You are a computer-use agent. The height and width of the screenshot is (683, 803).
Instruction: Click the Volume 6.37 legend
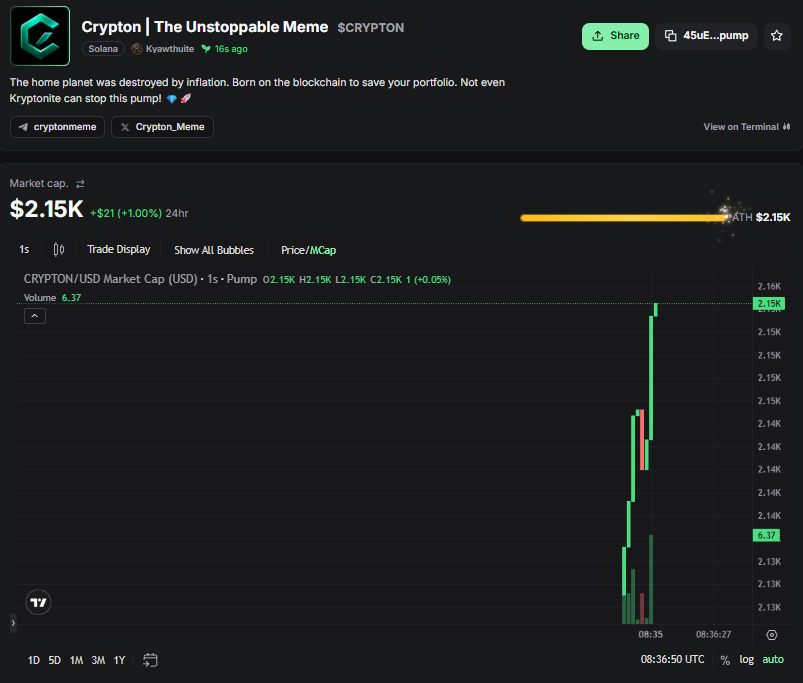(52, 297)
